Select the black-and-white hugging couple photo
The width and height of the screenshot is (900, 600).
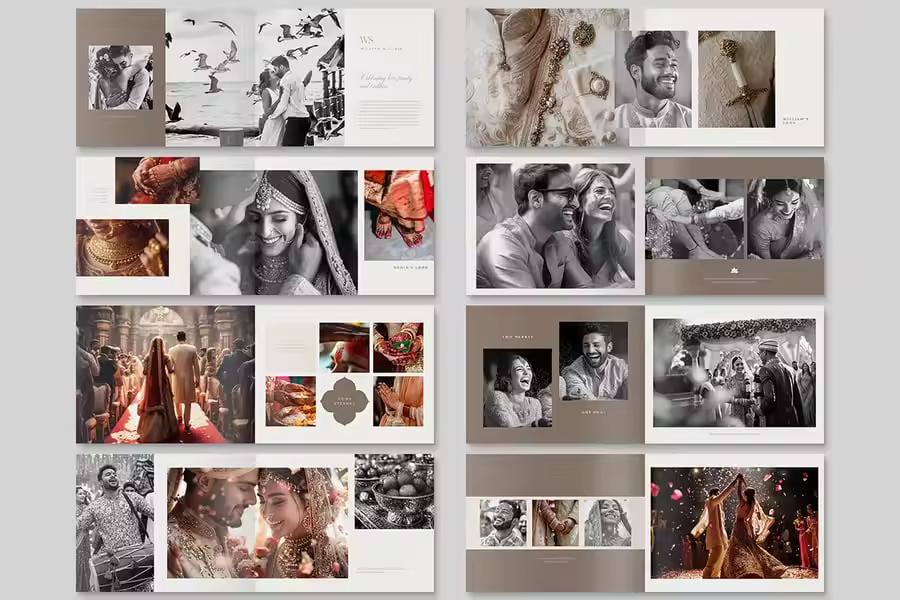120,77
